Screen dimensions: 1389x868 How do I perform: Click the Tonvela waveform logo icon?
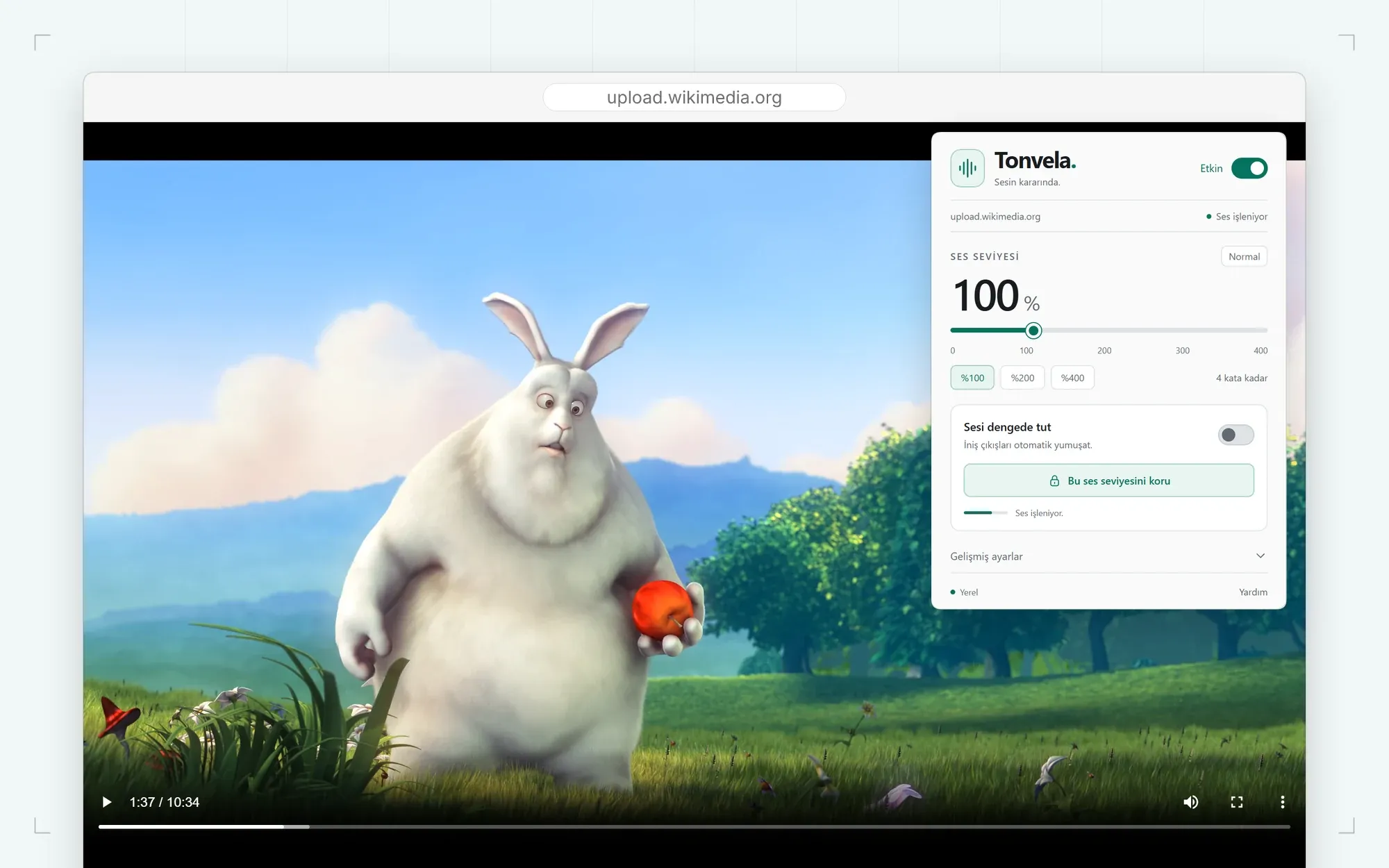[967, 168]
